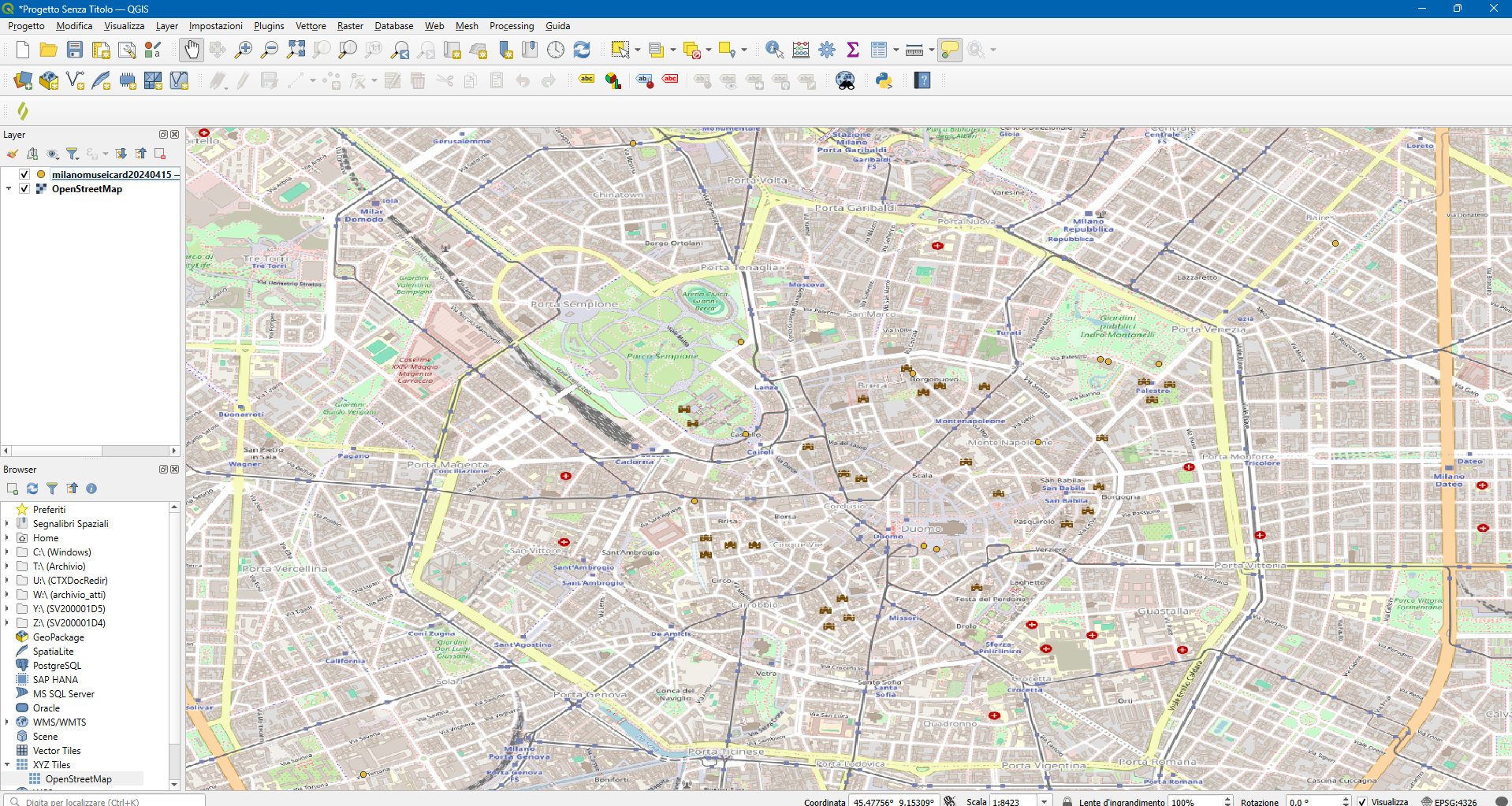Open the Vettore menu
Viewport: 1512px width, 806px height.
pos(311,26)
